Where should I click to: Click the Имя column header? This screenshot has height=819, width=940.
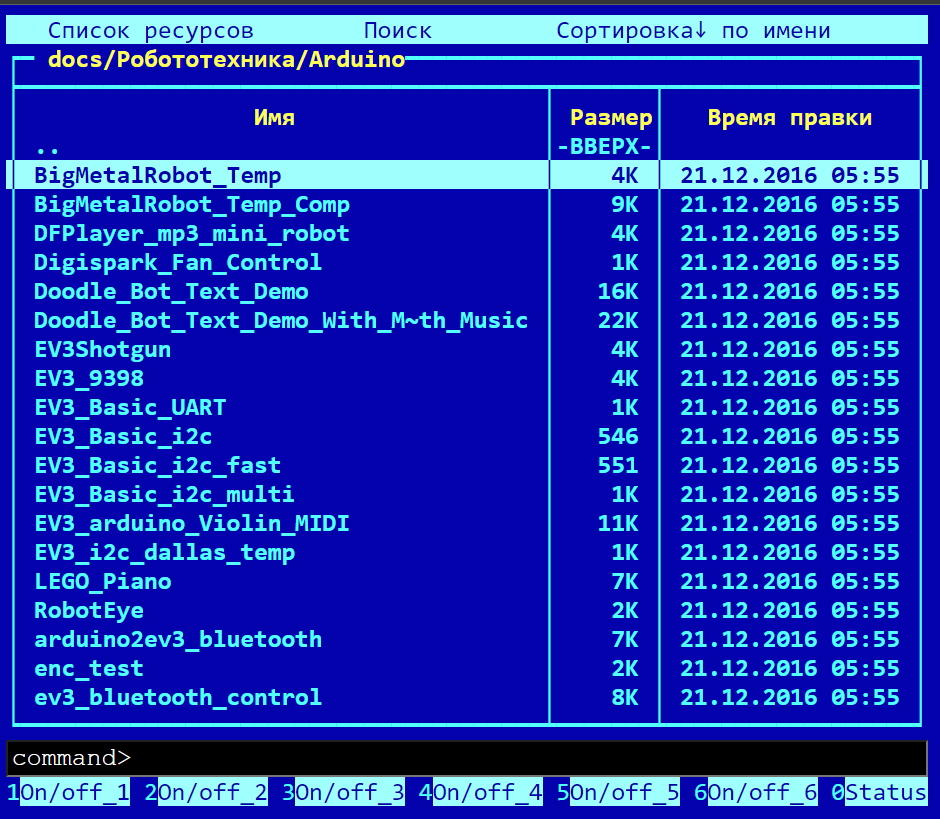click(274, 118)
